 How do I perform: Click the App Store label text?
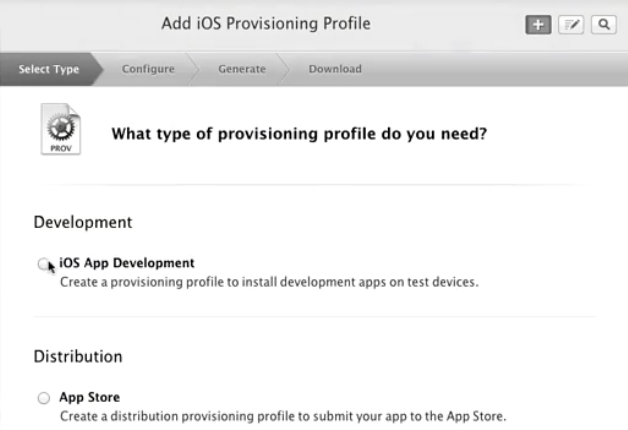pyautogui.click(x=90, y=397)
